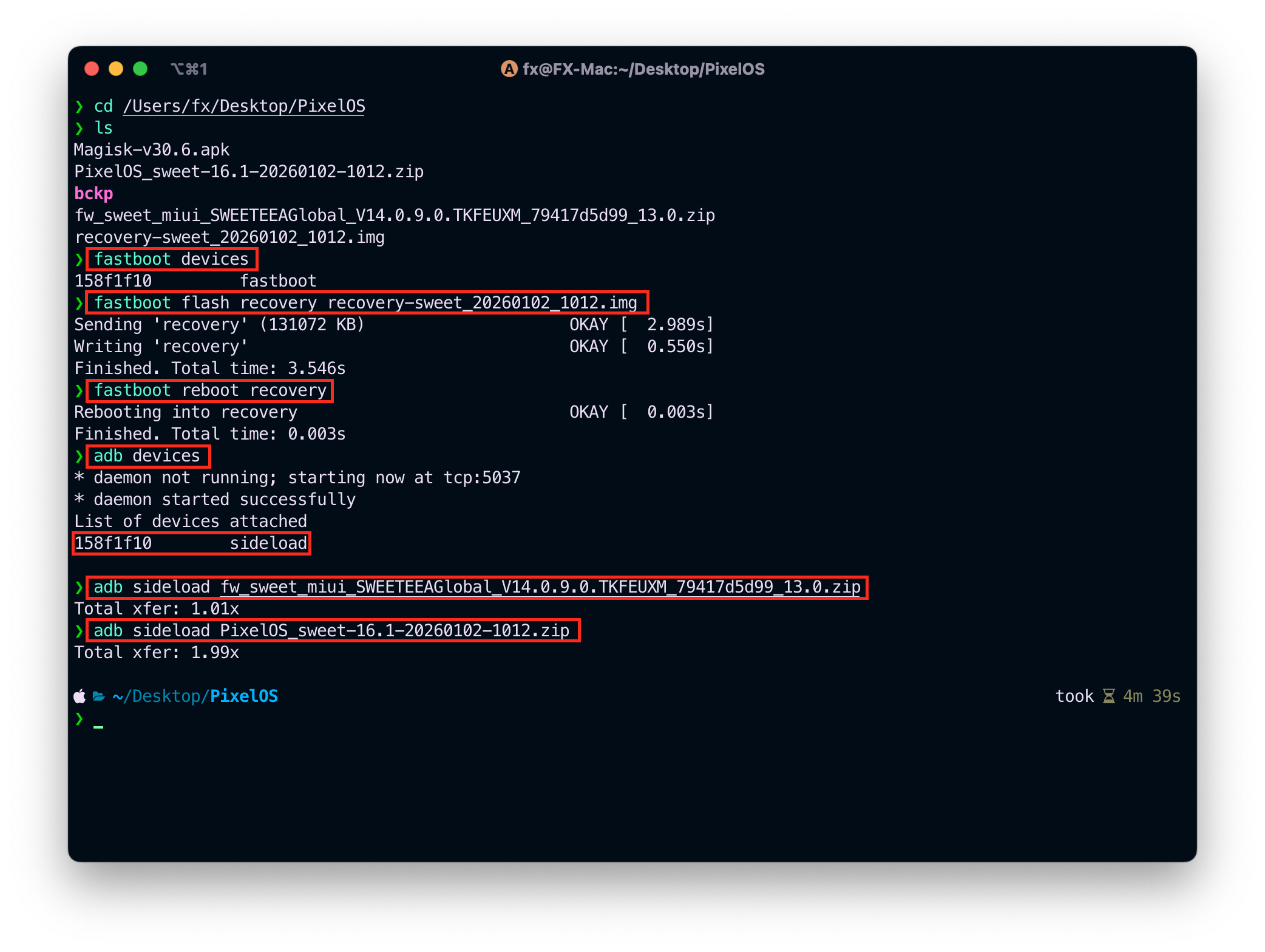Click the yellow minimize window button
Image resolution: width=1265 pixels, height=952 pixels.
(116, 69)
